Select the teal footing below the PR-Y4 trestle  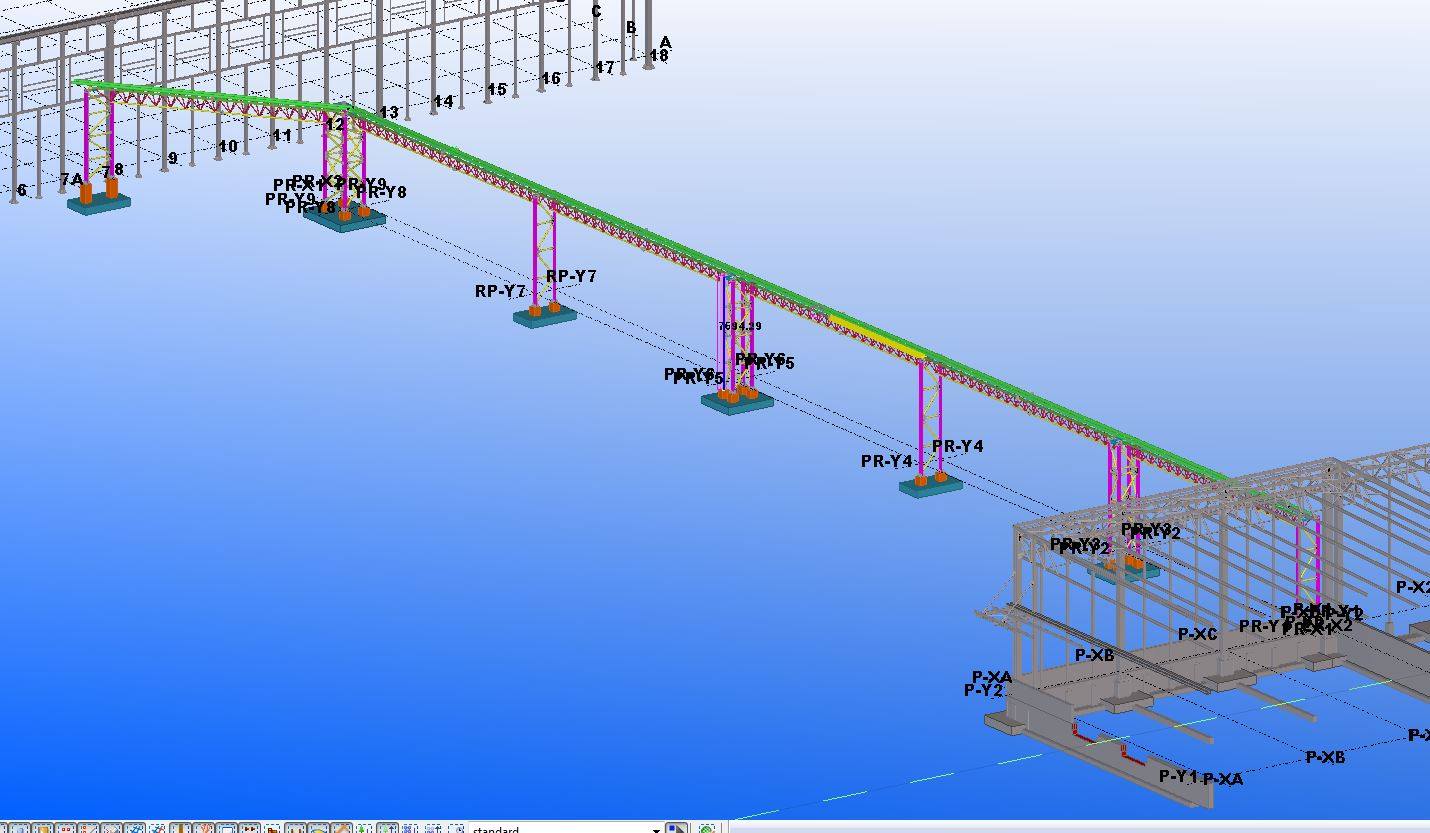(x=930, y=488)
